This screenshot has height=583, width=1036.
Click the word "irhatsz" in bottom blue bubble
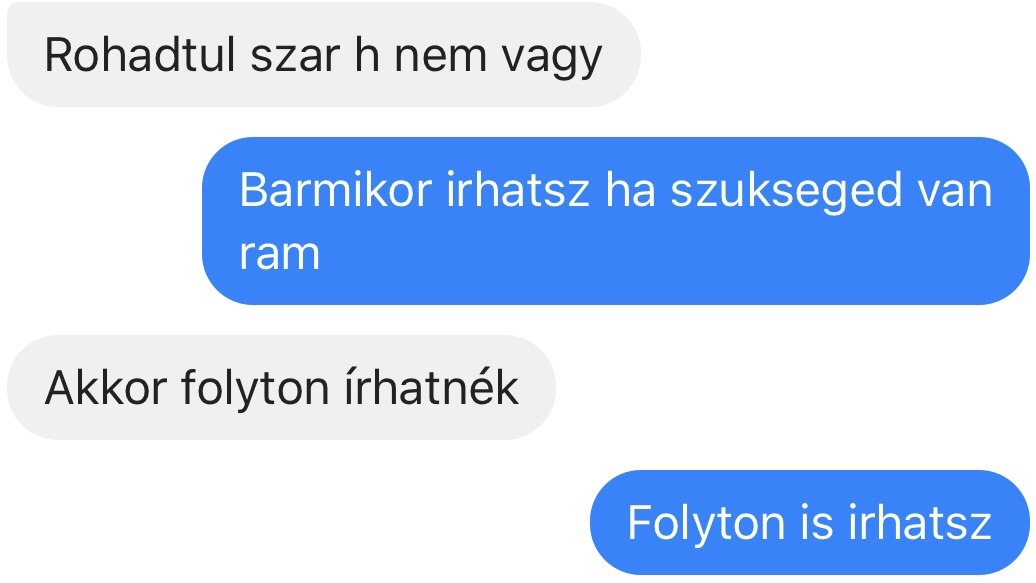point(920,522)
